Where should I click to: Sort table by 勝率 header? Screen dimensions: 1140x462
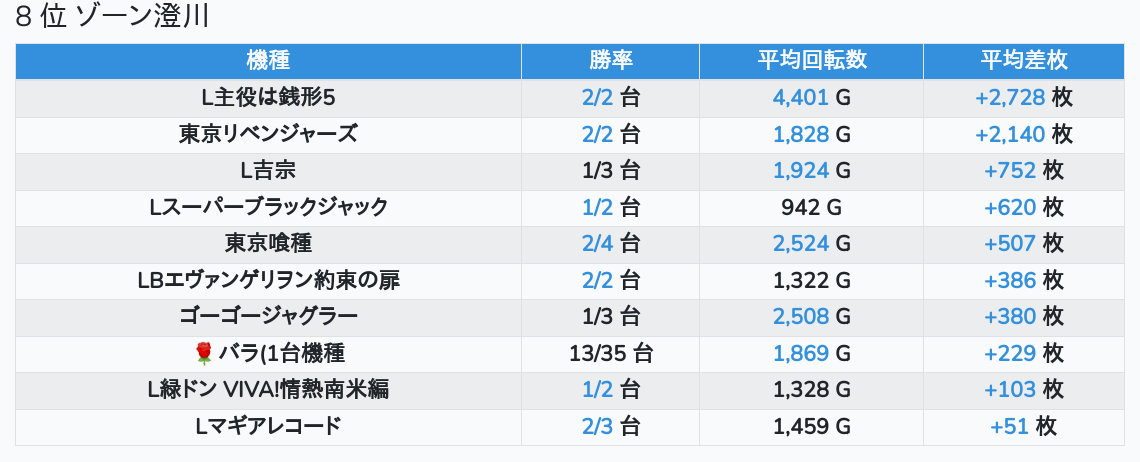pos(610,60)
